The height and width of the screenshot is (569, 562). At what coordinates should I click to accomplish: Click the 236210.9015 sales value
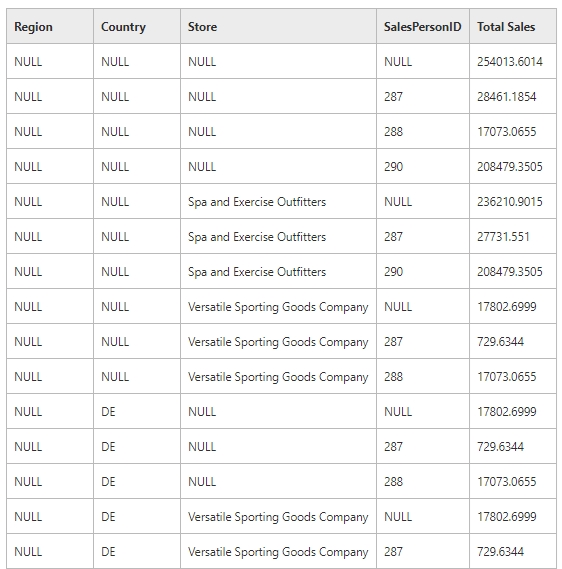click(x=509, y=201)
